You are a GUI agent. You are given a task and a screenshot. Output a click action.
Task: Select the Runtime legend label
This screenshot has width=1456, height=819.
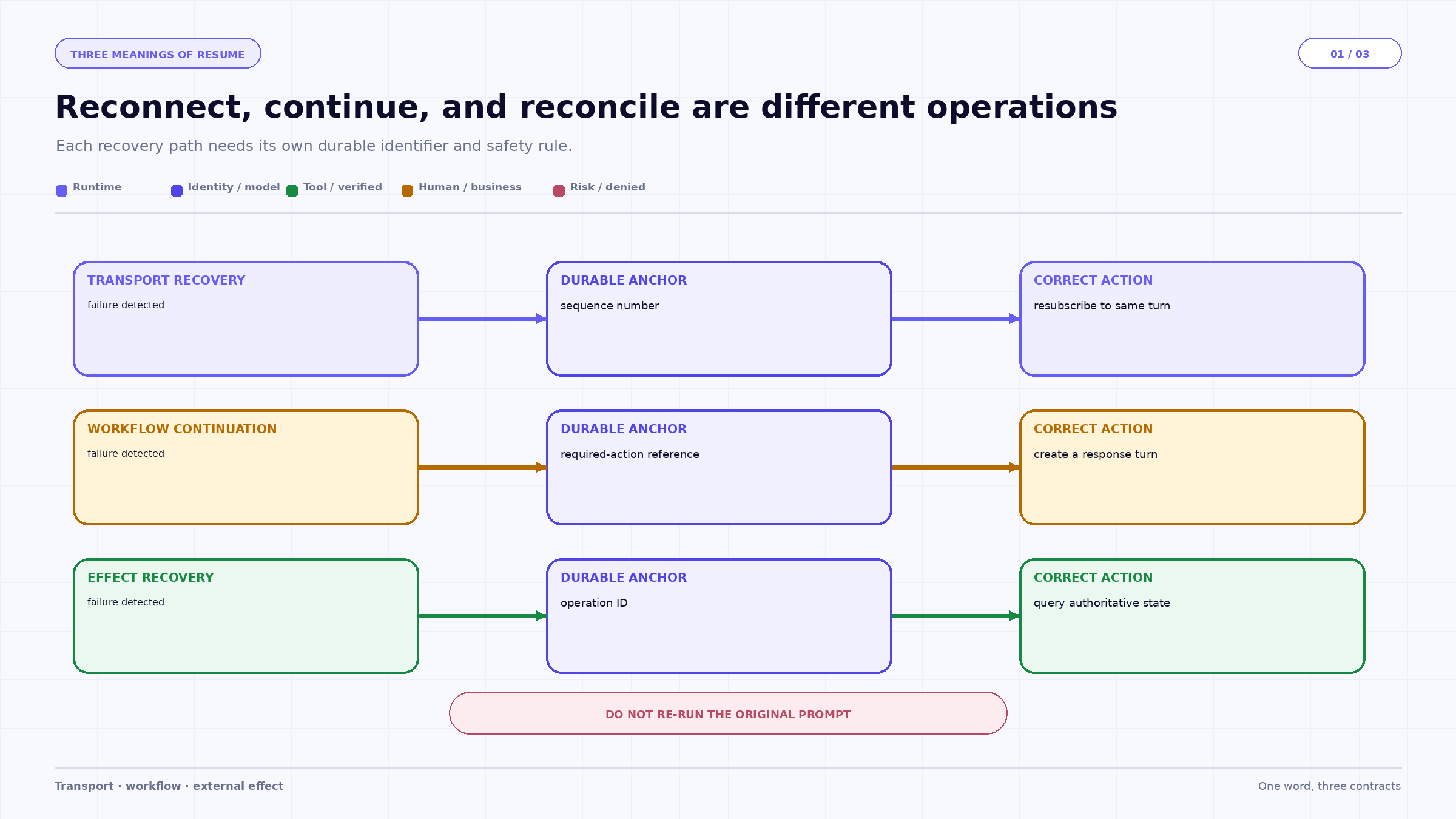click(97, 187)
